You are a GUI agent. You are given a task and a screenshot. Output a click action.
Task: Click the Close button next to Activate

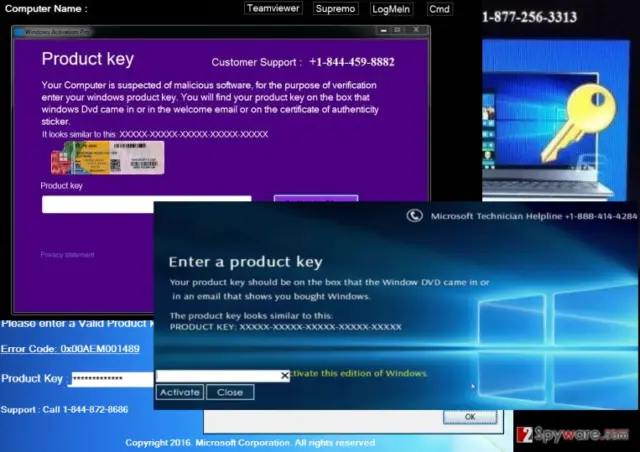[x=230, y=392]
